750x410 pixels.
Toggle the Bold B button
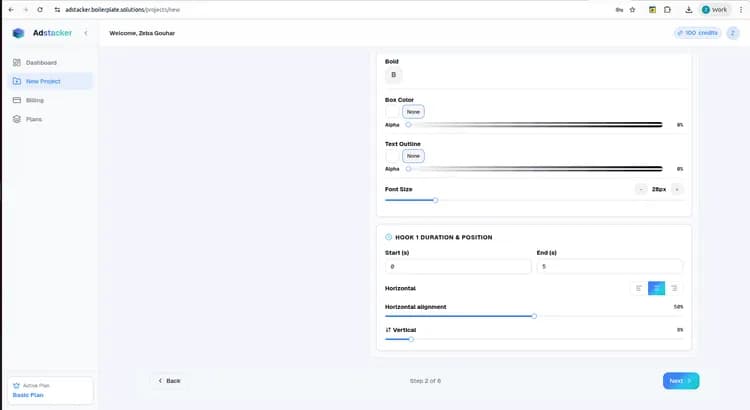[394, 75]
